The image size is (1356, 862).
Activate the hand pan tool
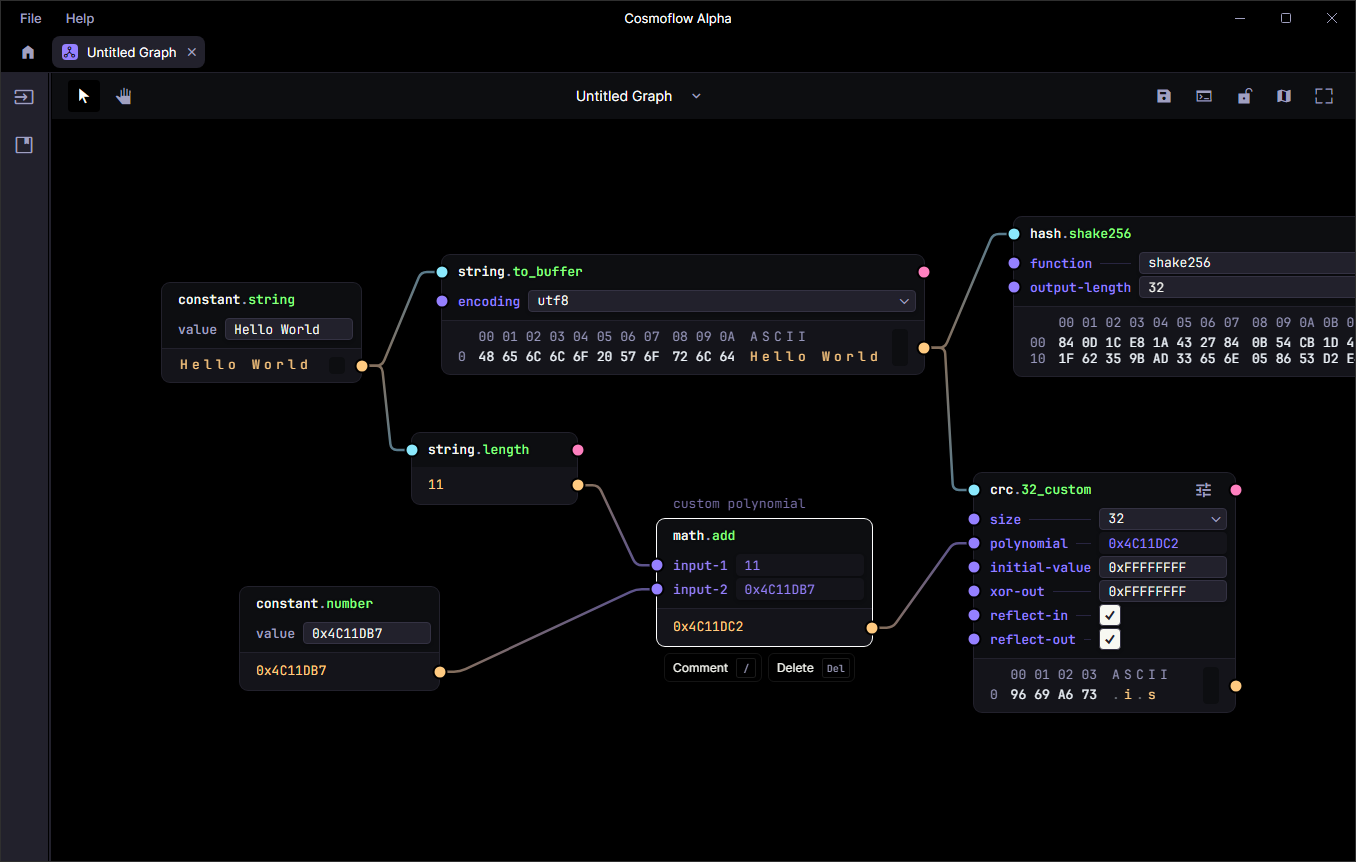coord(124,96)
